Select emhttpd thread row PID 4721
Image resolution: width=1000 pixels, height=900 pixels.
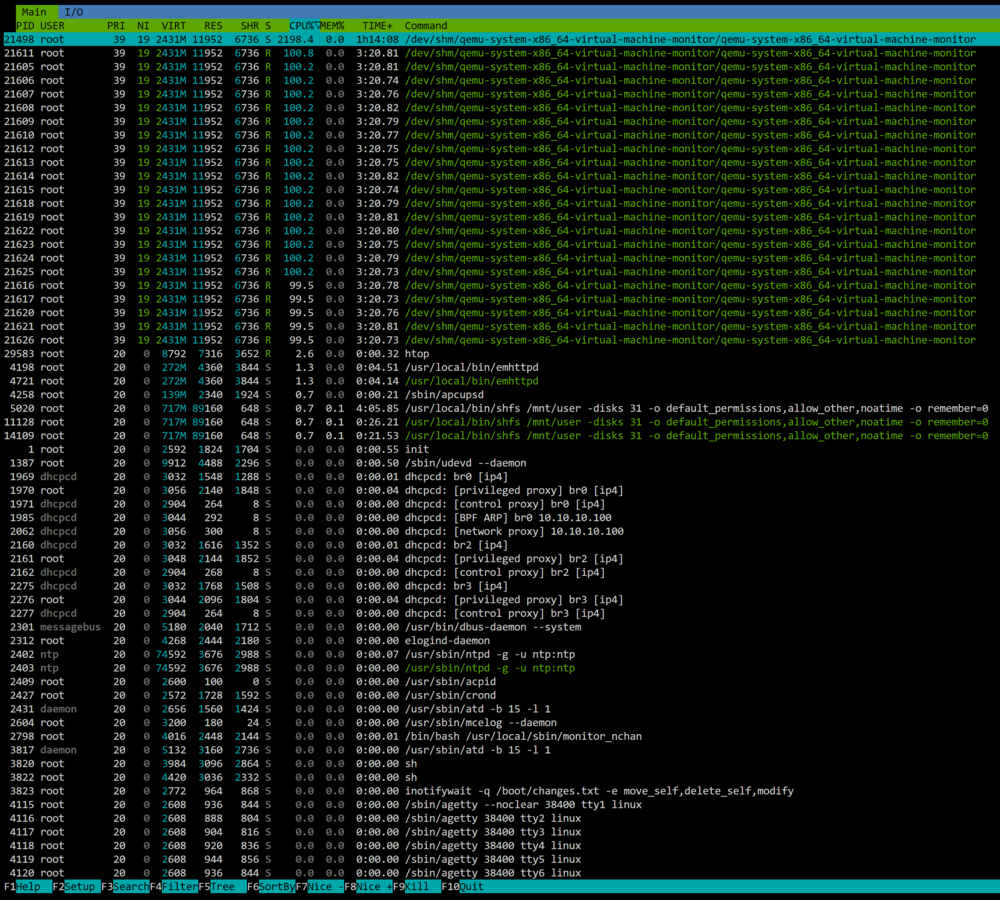(500, 381)
